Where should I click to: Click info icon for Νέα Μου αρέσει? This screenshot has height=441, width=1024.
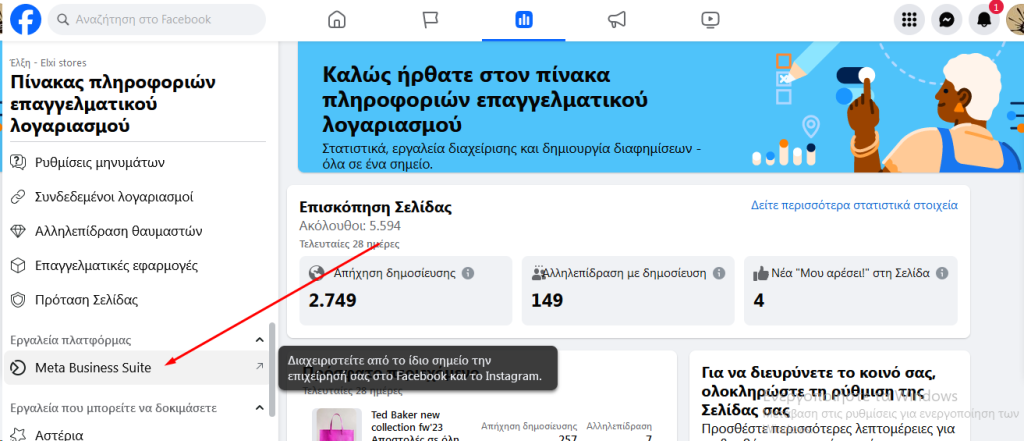pyautogui.click(x=942, y=273)
